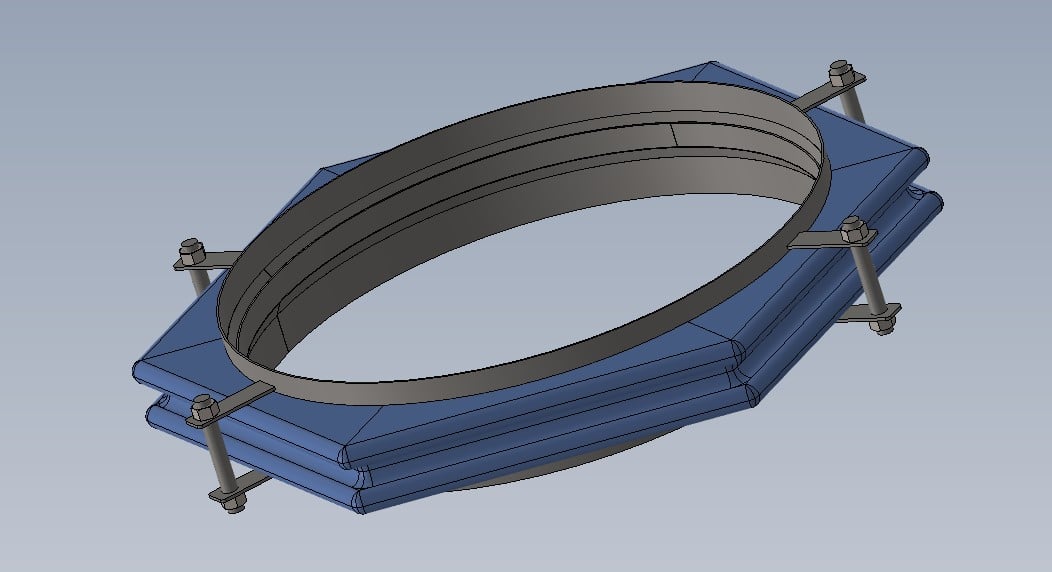The image size is (1052, 572).
Task: Select the hex bolt head on the front-left bracket
Action: point(203,408)
